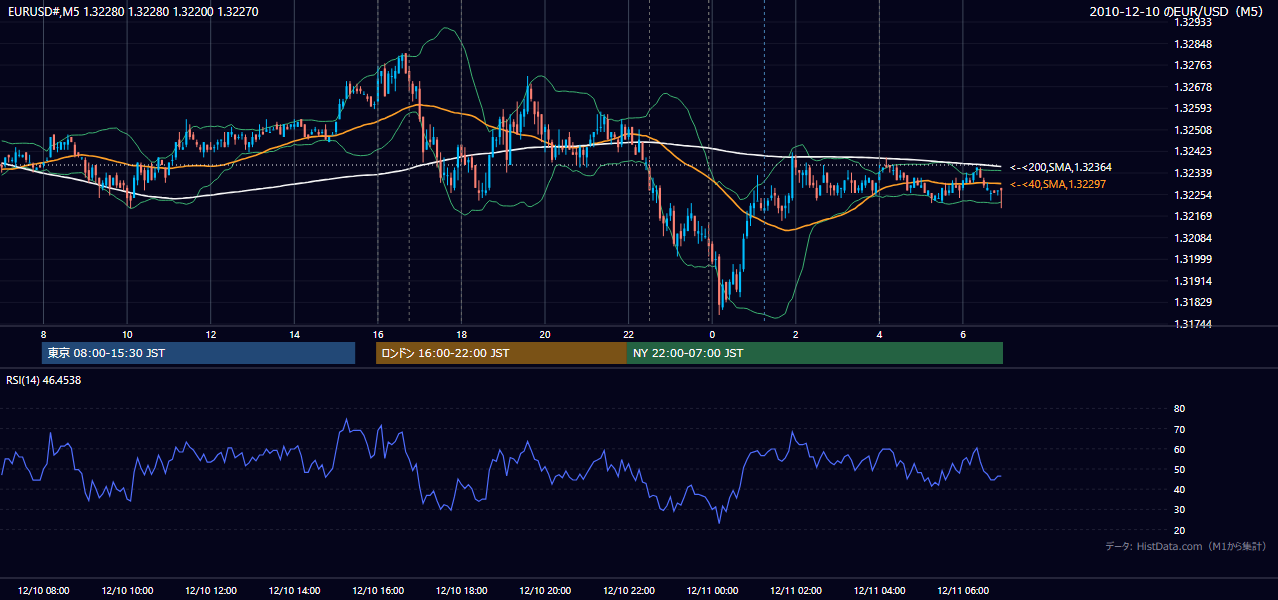Click the RSI(14) 46.4538 indicator label
The width and height of the screenshot is (1278, 600).
pos(44,380)
